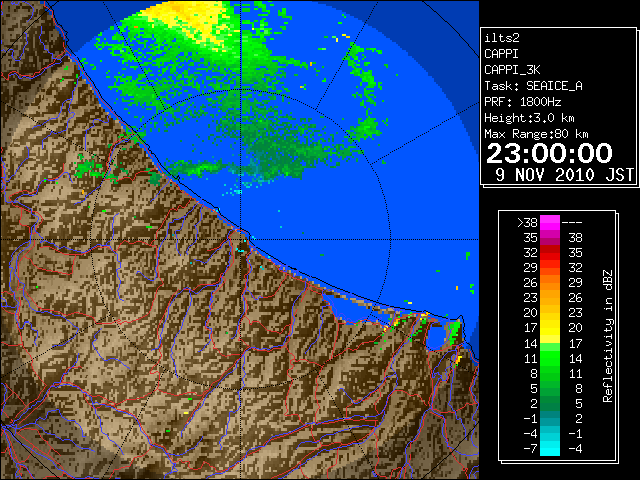This screenshot has width=640, height=480.
Task: Click the 'CAPPI_3K' text line
Action: tap(512, 70)
